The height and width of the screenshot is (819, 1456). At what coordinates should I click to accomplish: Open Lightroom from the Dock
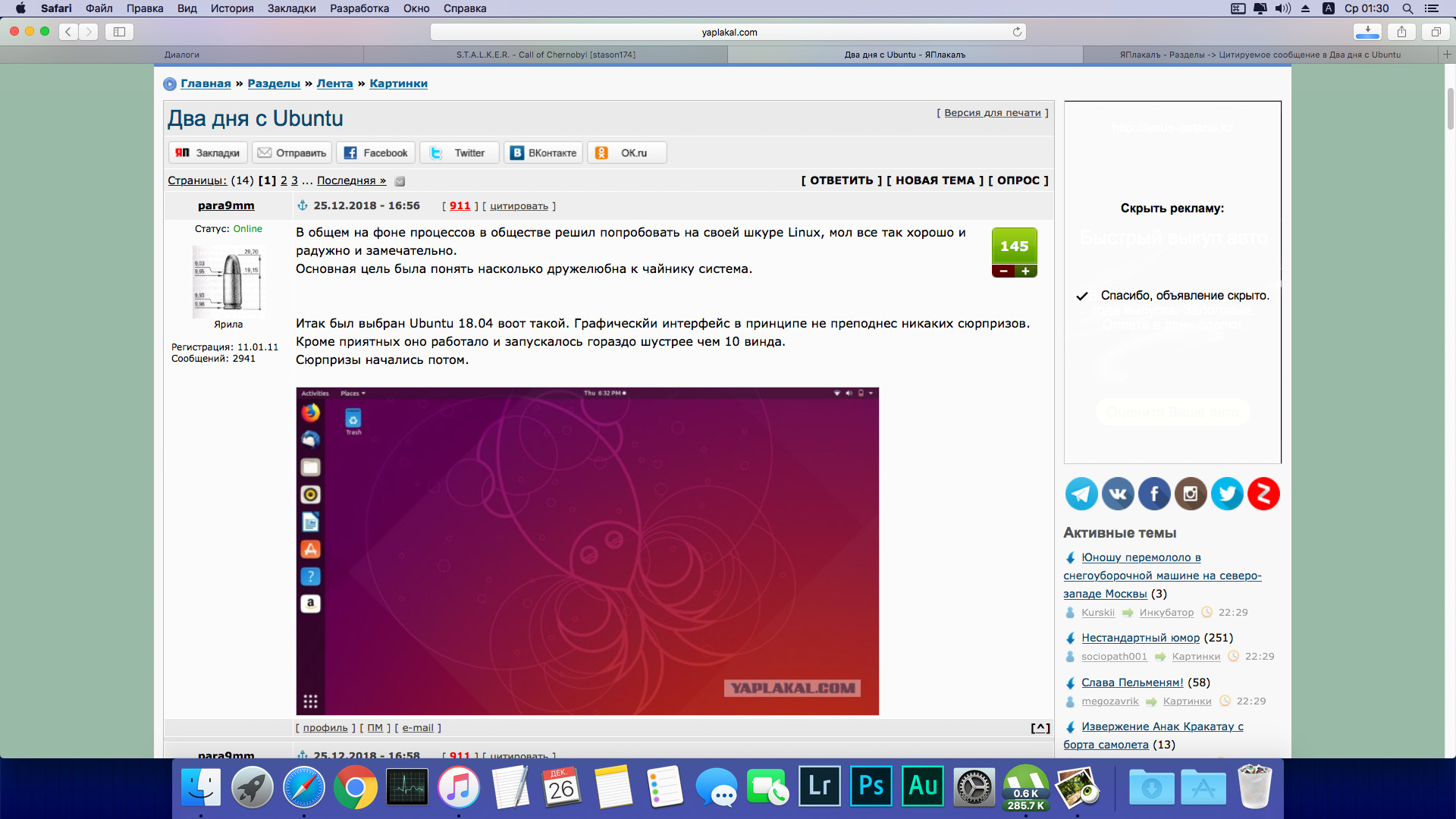click(x=820, y=787)
